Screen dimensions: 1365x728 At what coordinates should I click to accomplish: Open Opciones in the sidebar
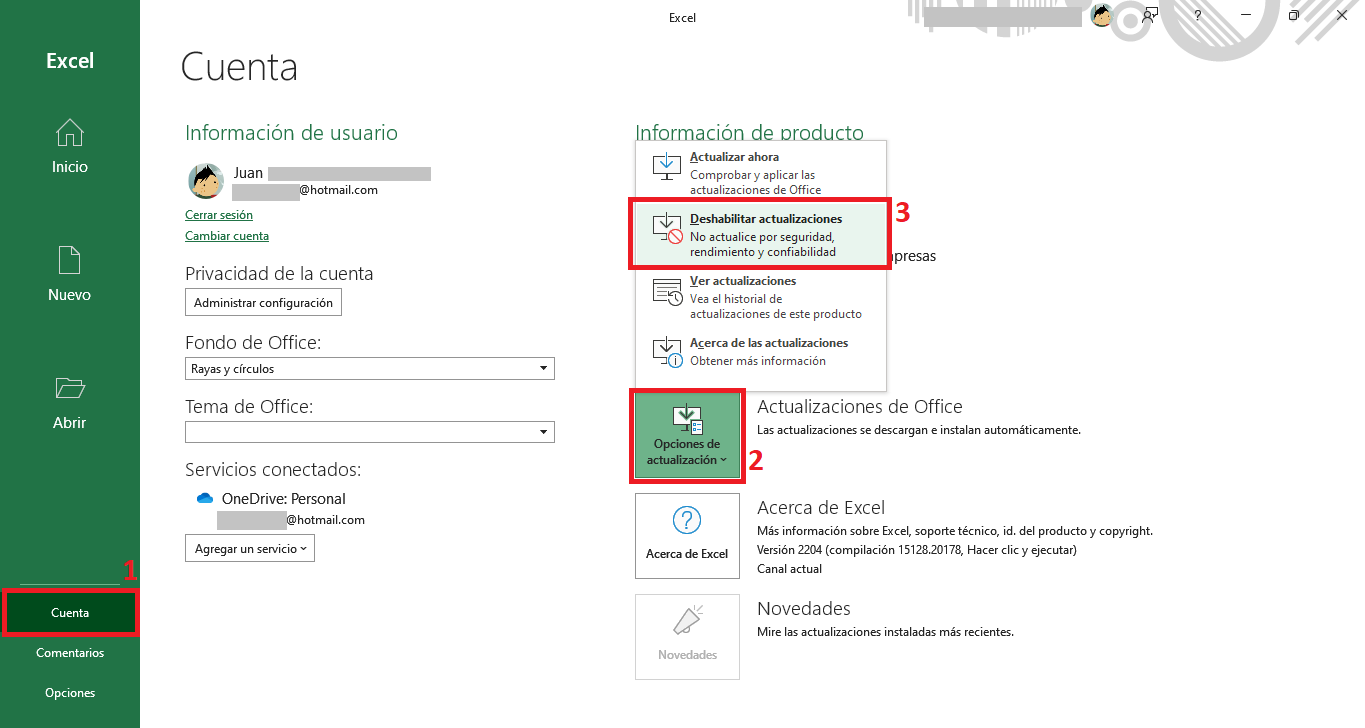[70, 693]
